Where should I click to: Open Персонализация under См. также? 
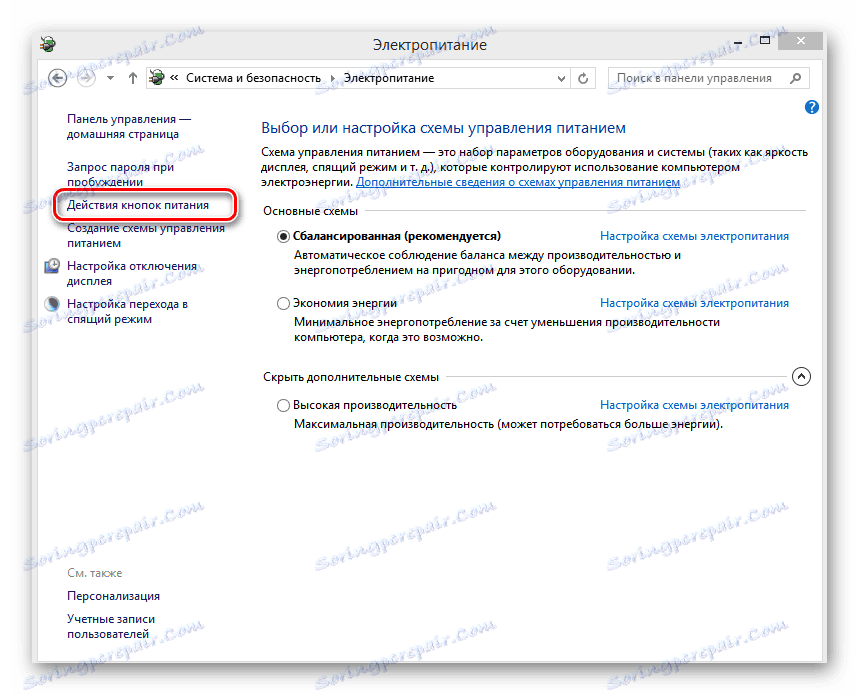113,596
